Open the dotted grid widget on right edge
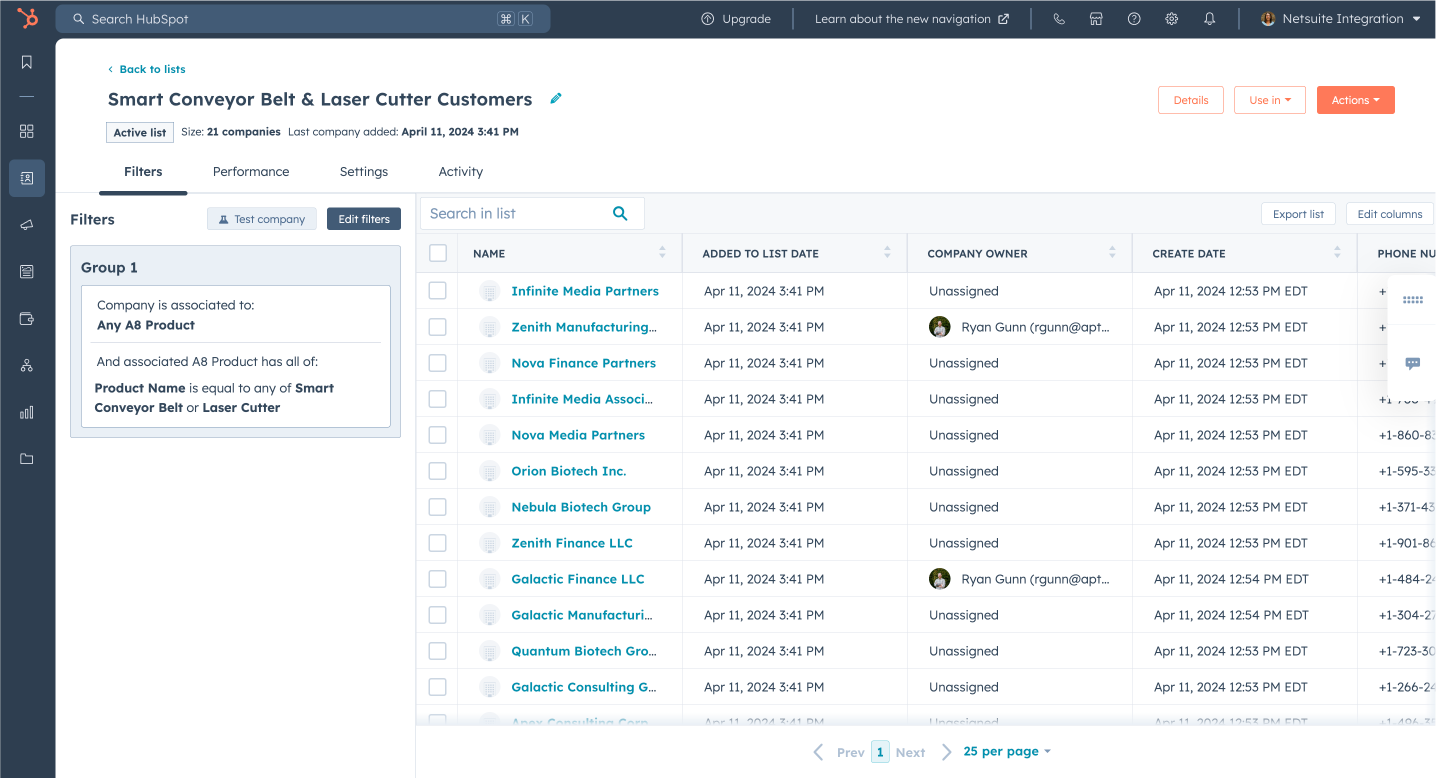 tap(1413, 300)
